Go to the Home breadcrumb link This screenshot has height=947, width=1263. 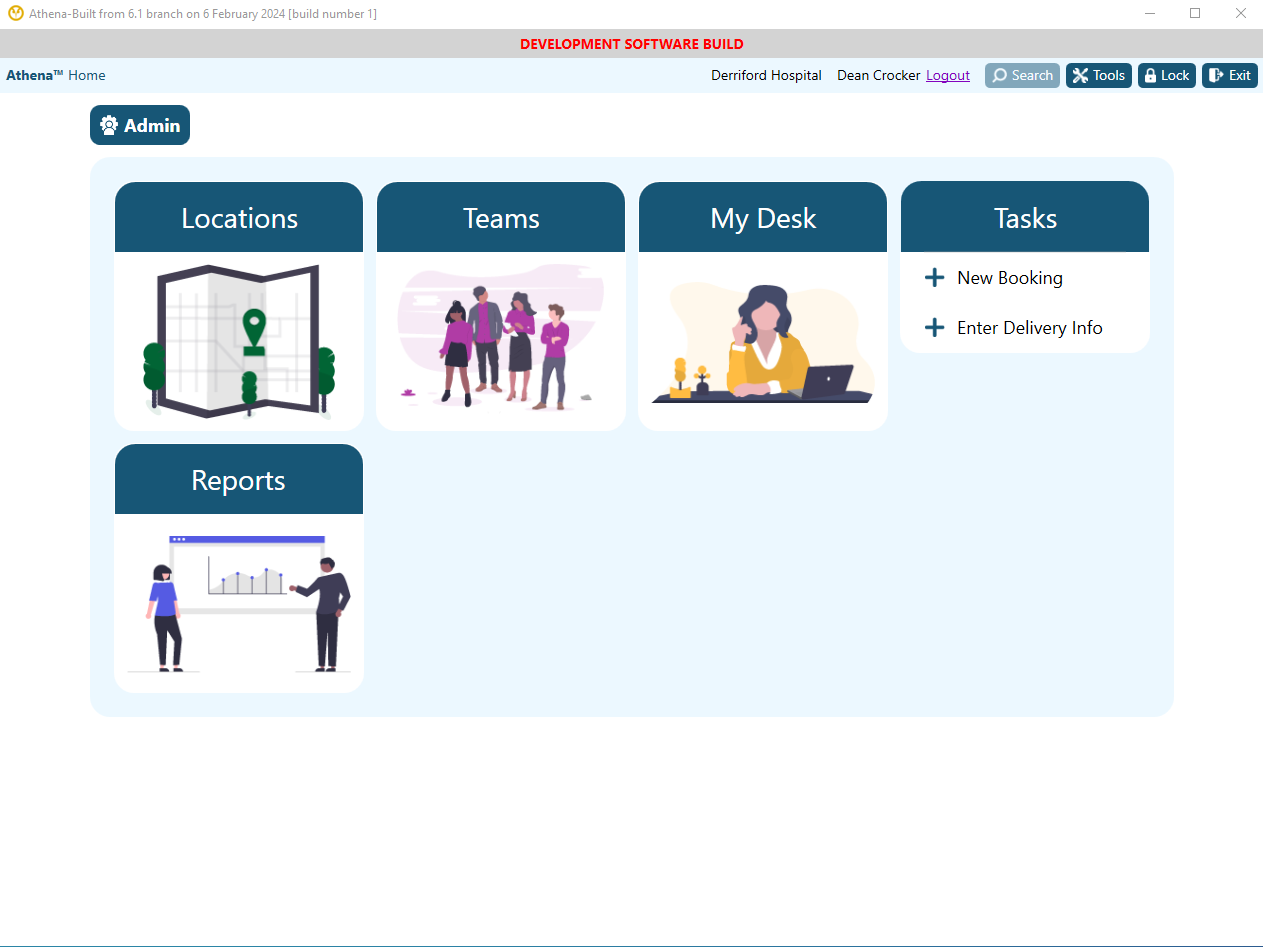[87, 75]
